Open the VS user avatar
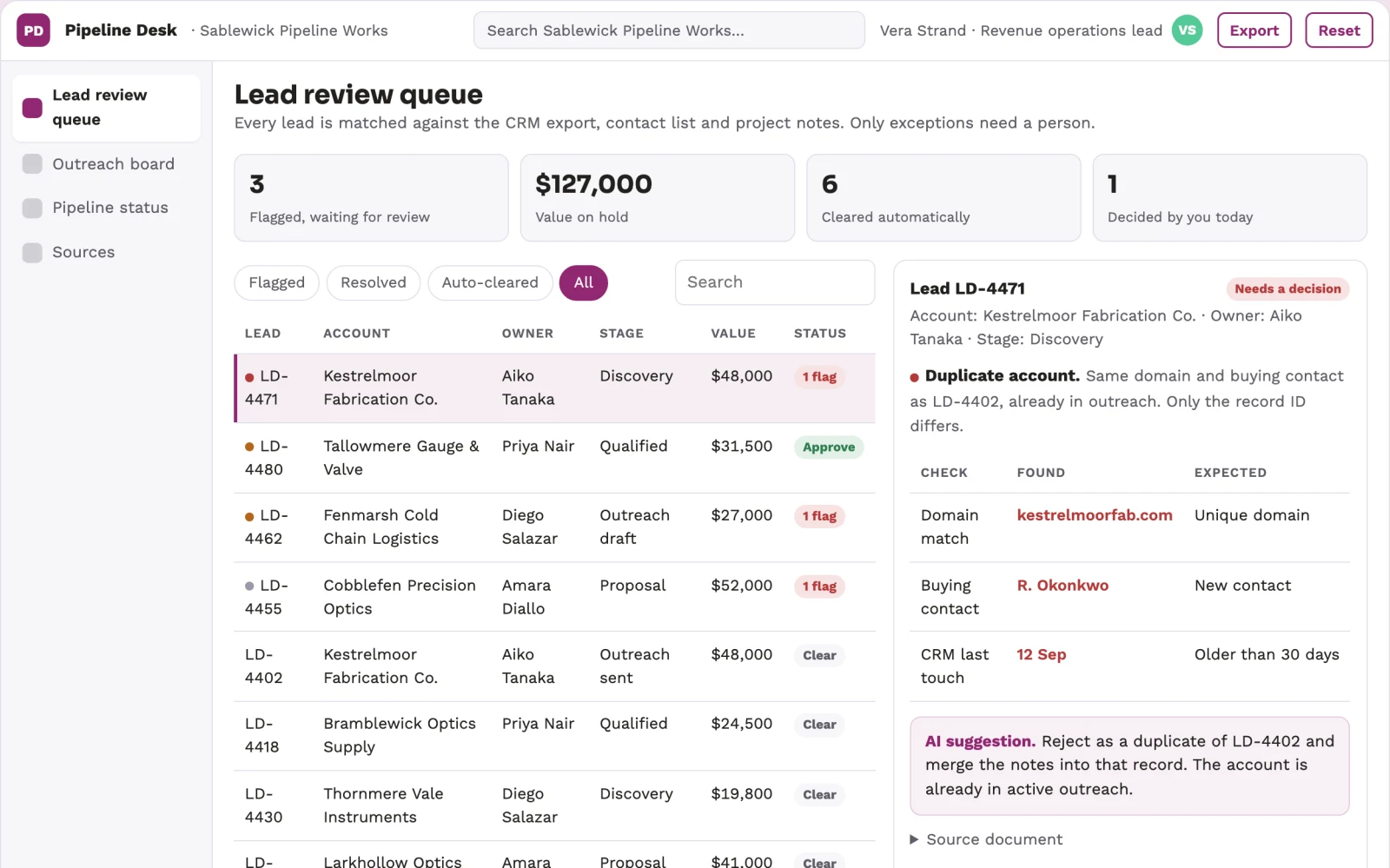The width and height of the screenshot is (1390, 868). click(x=1187, y=30)
